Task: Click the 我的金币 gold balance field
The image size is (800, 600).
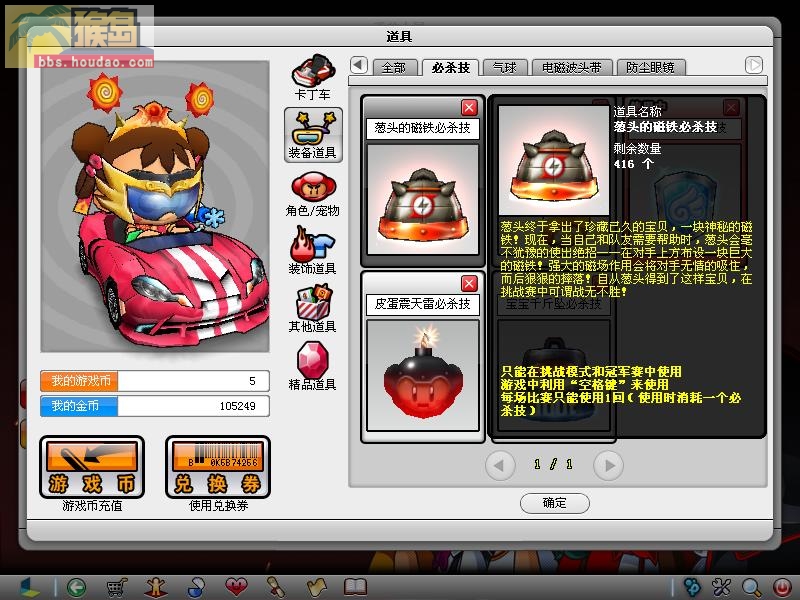Action: (155, 406)
